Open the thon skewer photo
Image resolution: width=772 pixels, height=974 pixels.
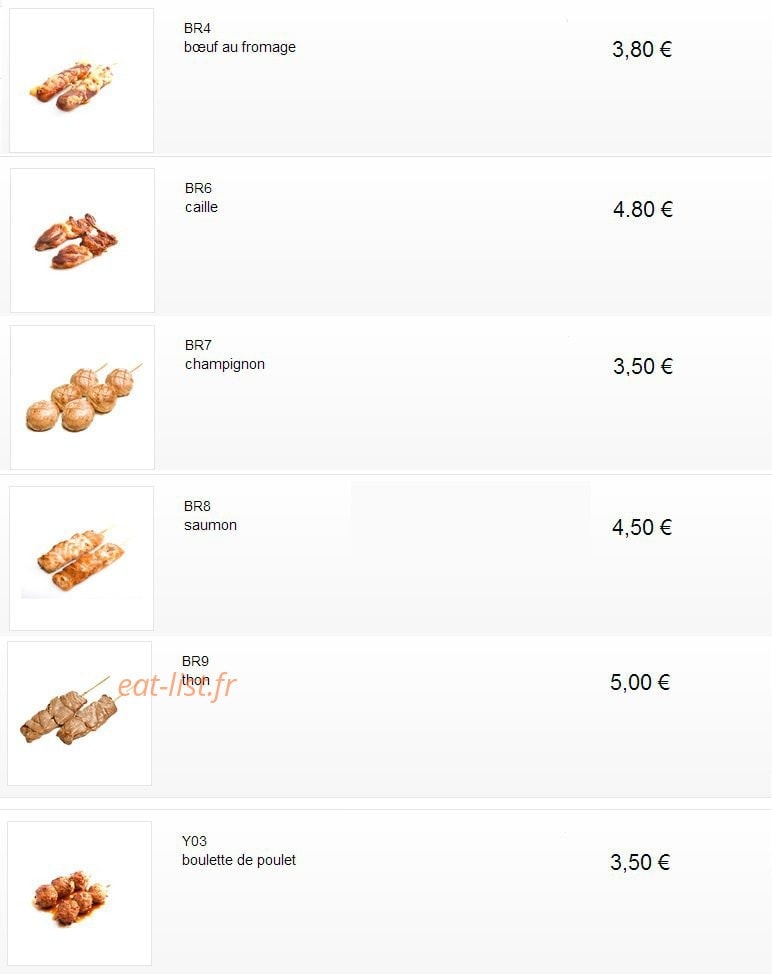point(79,713)
